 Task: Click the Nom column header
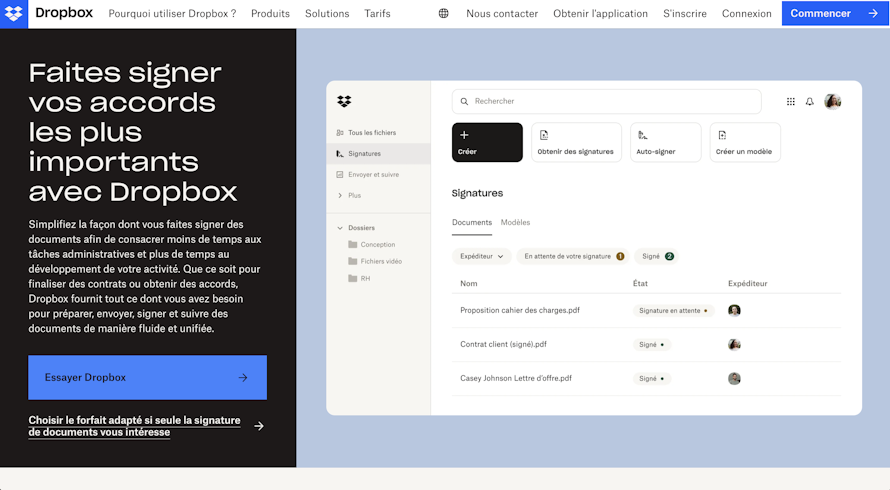(469, 283)
